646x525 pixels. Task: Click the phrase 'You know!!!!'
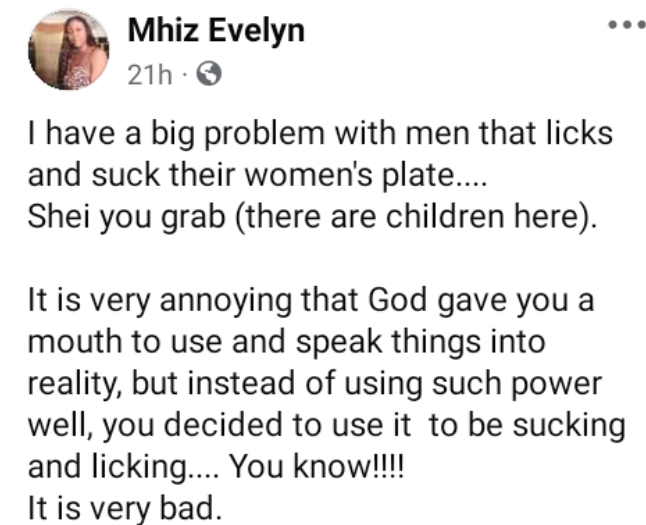coord(317,467)
